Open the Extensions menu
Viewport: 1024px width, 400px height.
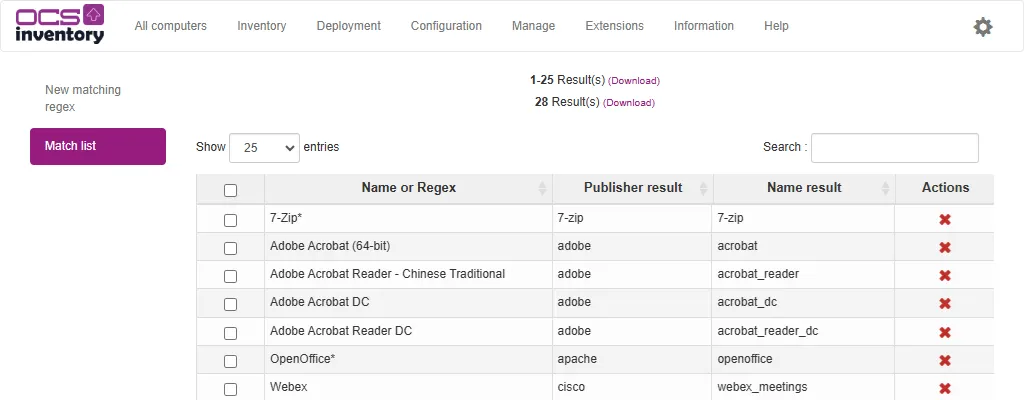[x=615, y=26]
